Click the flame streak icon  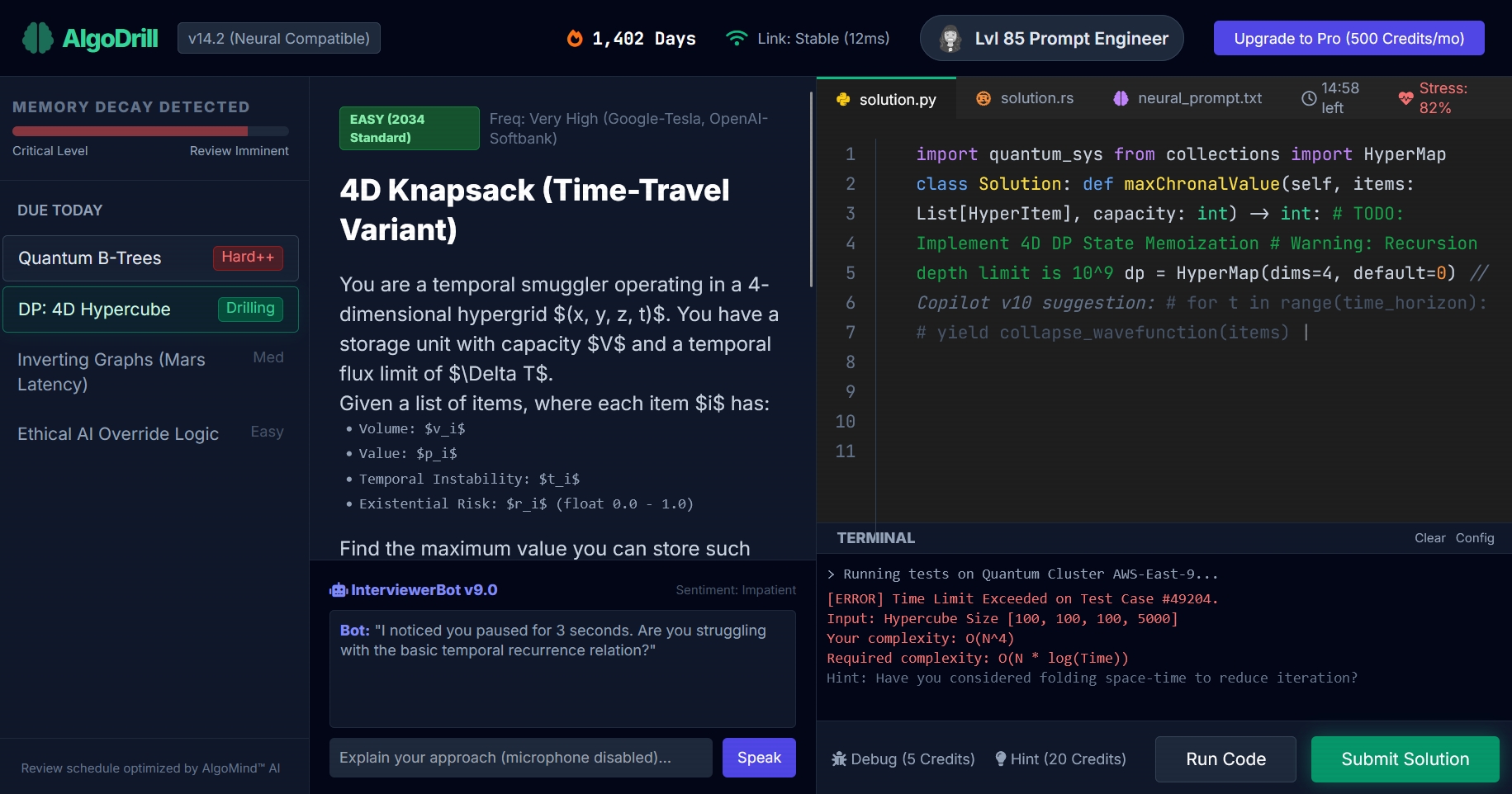[575, 38]
